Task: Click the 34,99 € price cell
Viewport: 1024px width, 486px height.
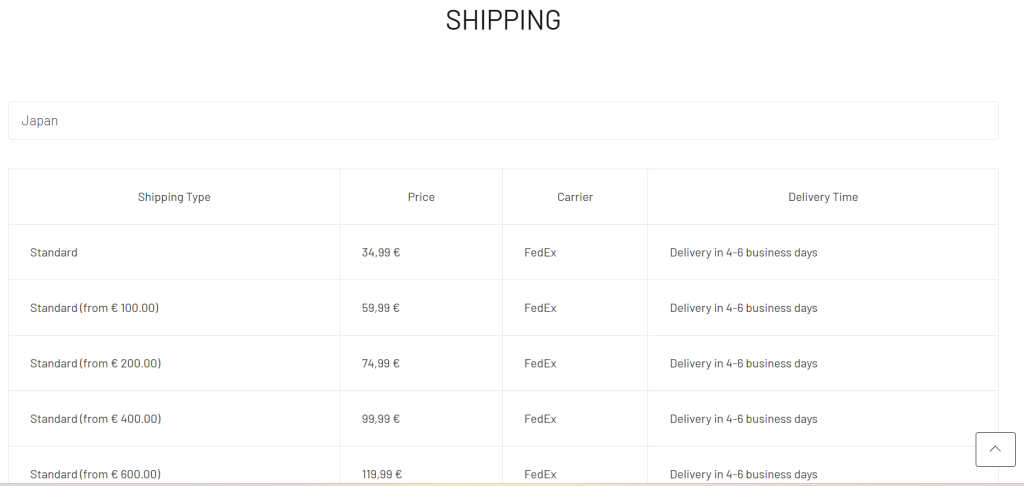Action: (x=381, y=252)
